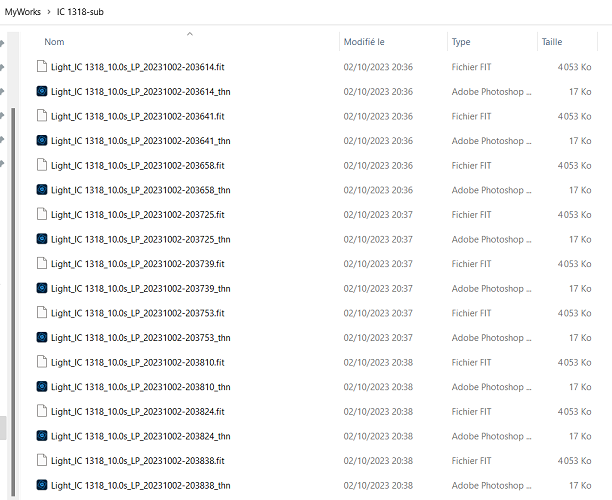The width and height of the screenshot is (612, 500).
Task: Select file Light_IC 1318_10.0s_LP_20231002-203838_thn
Action: pos(141,485)
